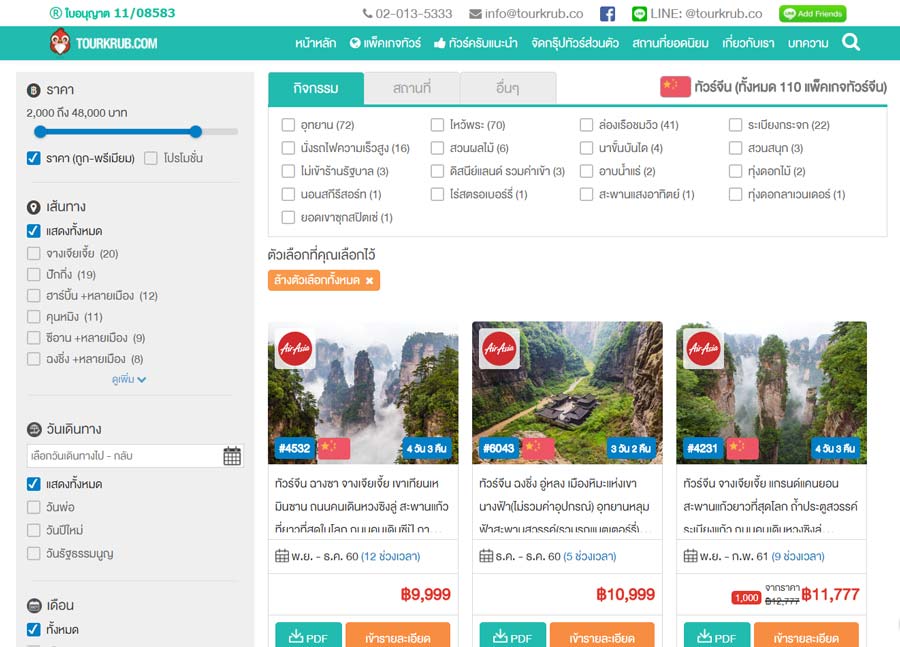This screenshot has height=647, width=900.
Task: Switch to the สถานที่ tab
Action: (x=411, y=88)
